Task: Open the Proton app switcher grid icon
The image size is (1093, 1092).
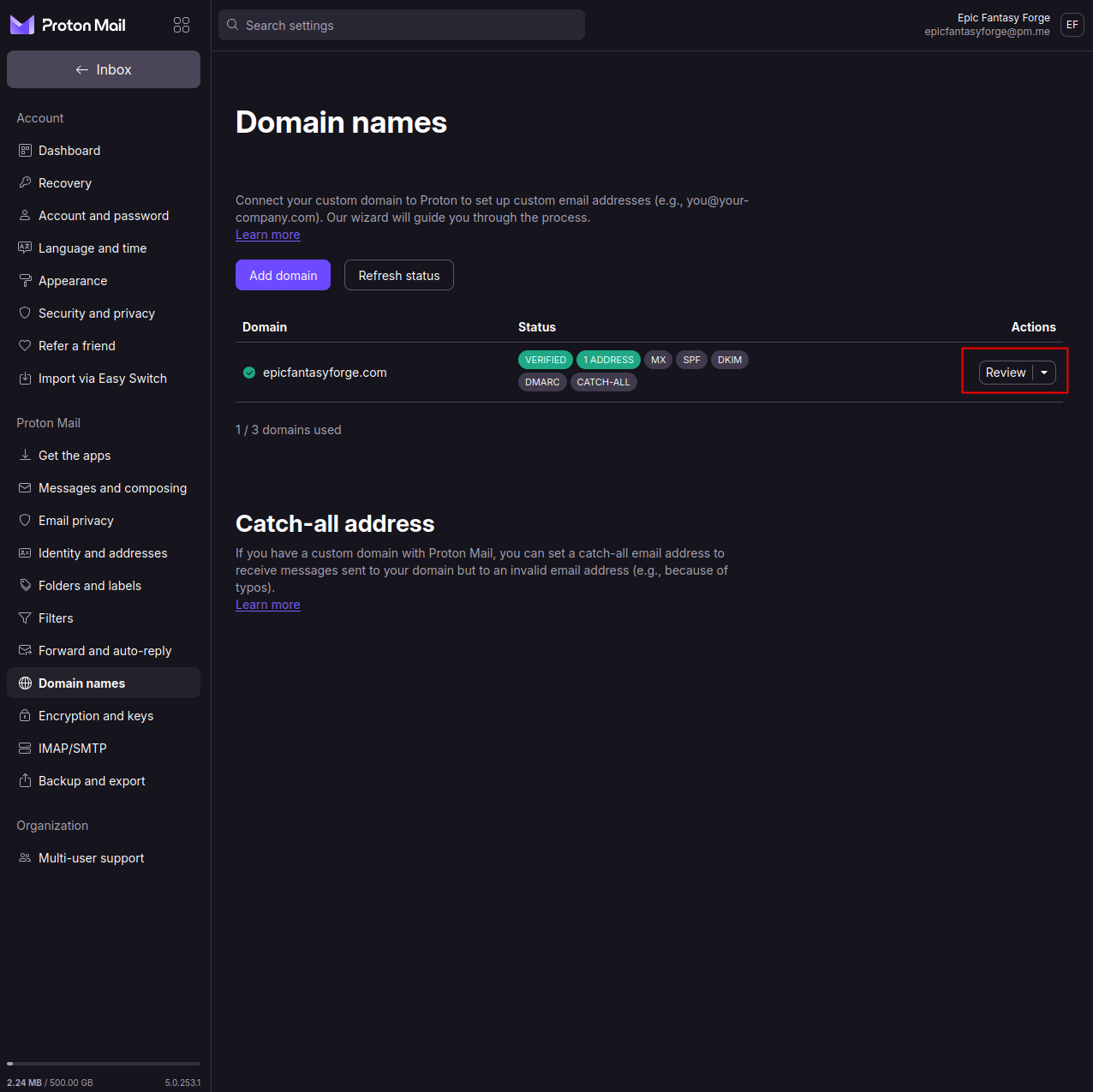Action: (182, 25)
